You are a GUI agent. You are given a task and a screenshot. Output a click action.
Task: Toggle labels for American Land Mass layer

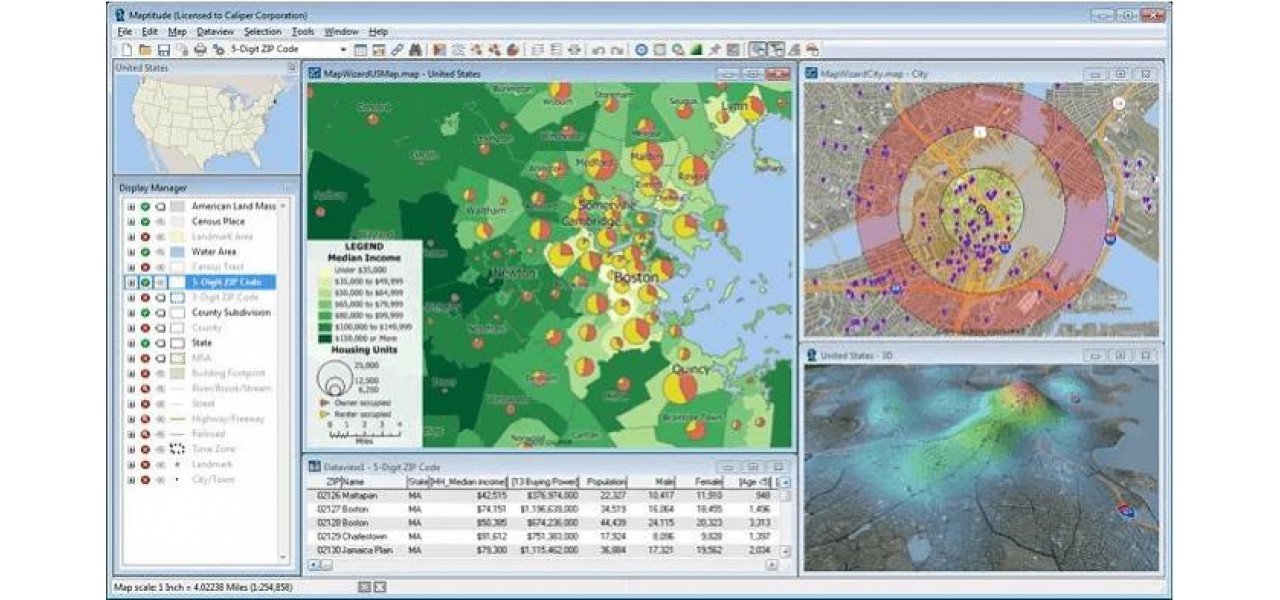160,206
